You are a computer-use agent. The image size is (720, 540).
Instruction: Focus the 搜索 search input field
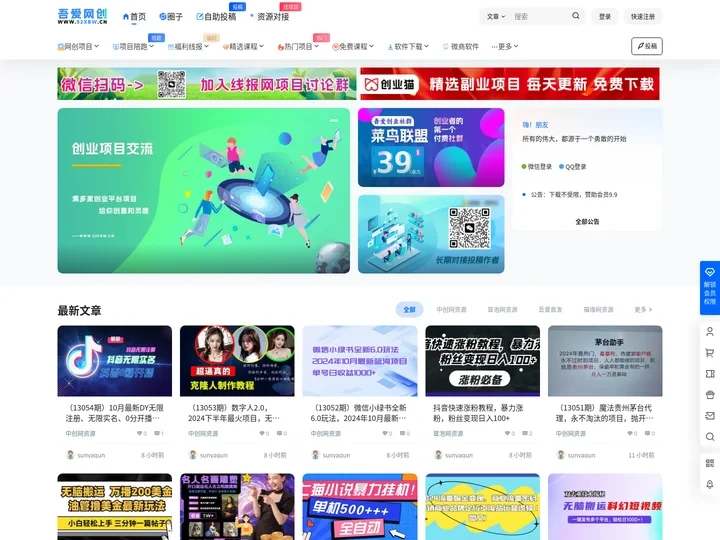[x=540, y=17]
